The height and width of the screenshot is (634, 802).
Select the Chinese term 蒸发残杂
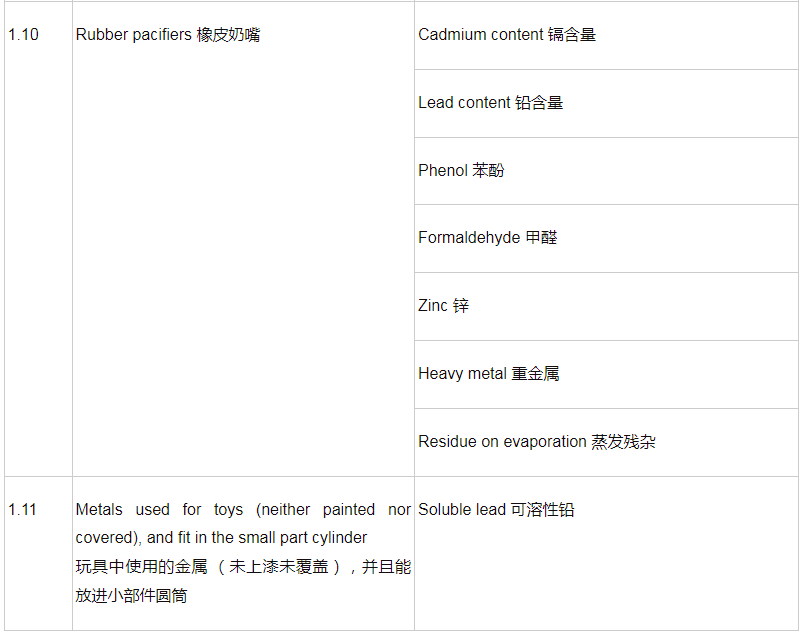pyautogui.click(x=623, y=442)
